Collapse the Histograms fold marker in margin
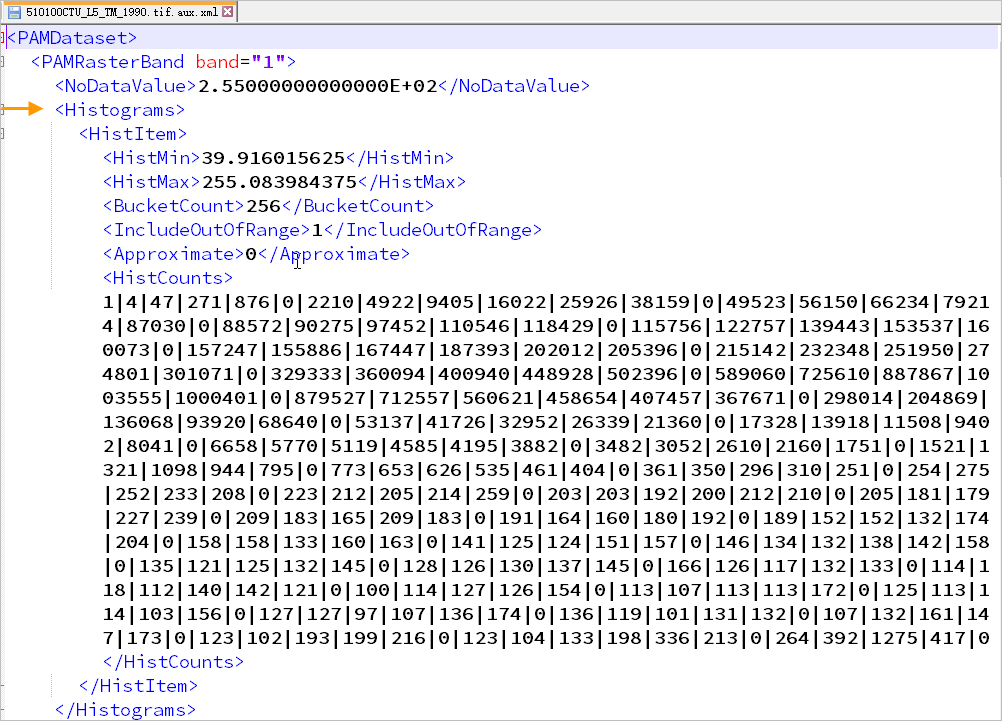Image resolution: width=1002 pixels, height=721 pixels. click(4, 110)
